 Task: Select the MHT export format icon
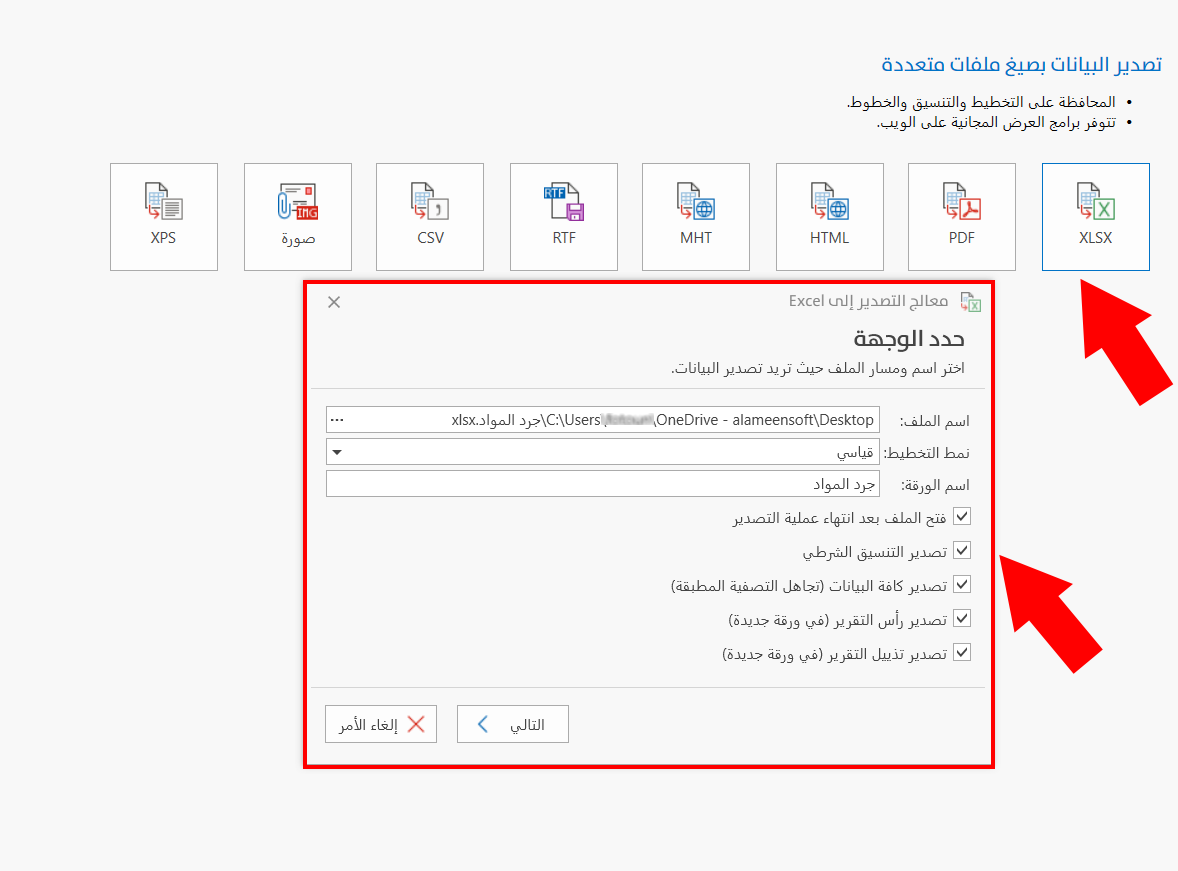(x=695, y=216)
